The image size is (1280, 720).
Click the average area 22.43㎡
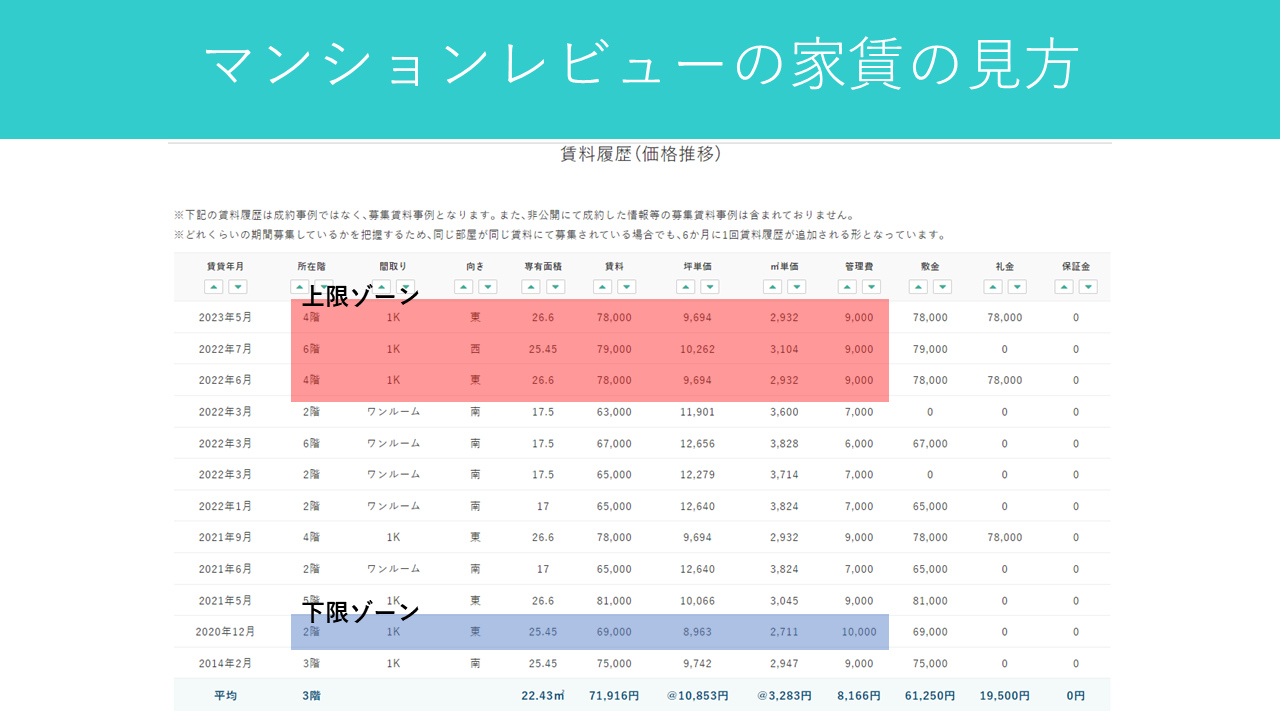tap(543, 695)
